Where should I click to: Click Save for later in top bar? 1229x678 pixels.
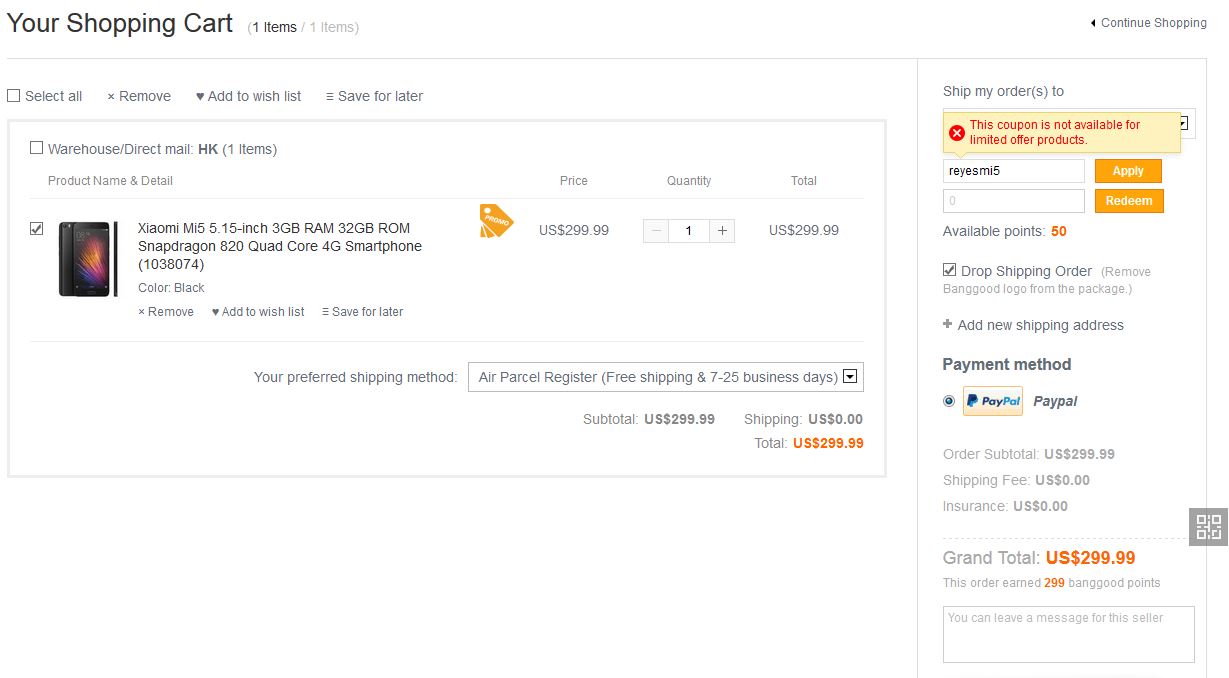pyautogui.click(x=374, y=96)
